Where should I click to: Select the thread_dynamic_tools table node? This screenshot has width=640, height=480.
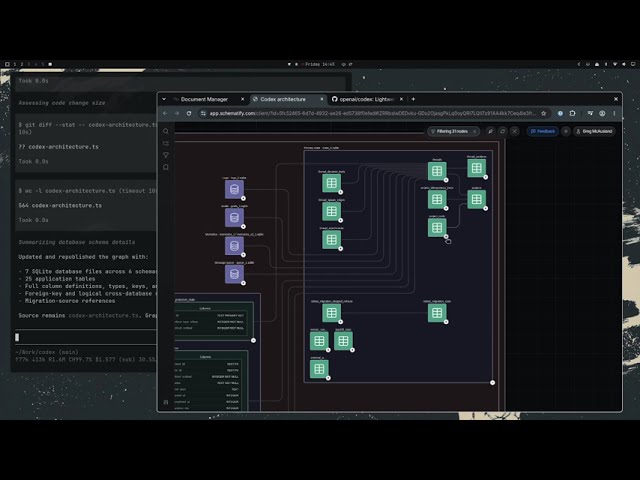point(331,183)
